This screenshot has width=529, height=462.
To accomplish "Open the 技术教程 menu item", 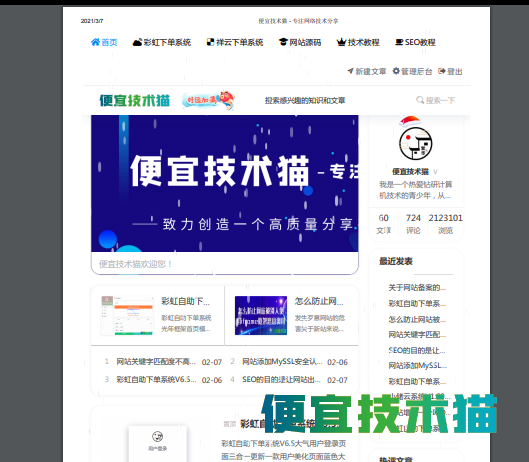I will point(358,42).
